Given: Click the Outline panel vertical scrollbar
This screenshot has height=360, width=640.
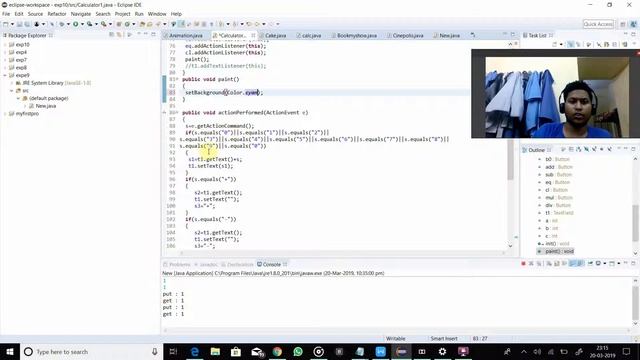Looking at the screenshot, I should [x=636, y=222].
